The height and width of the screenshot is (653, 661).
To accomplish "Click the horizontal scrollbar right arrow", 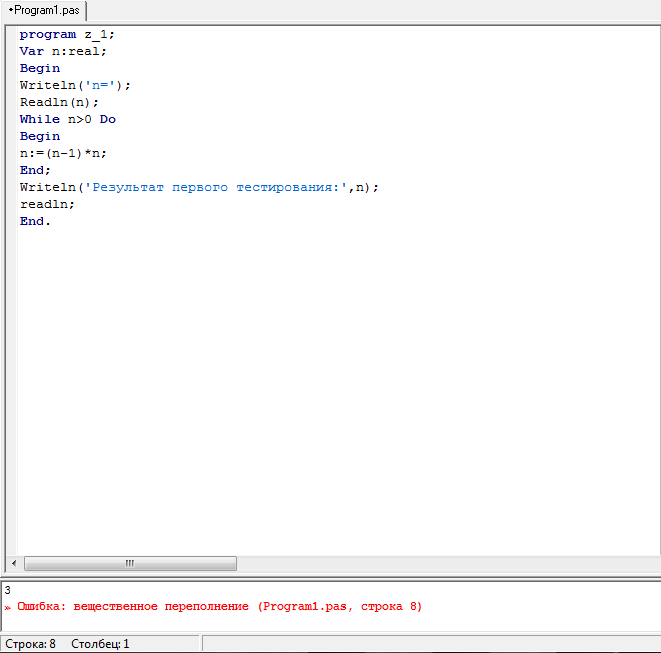I will click(653, 563).
